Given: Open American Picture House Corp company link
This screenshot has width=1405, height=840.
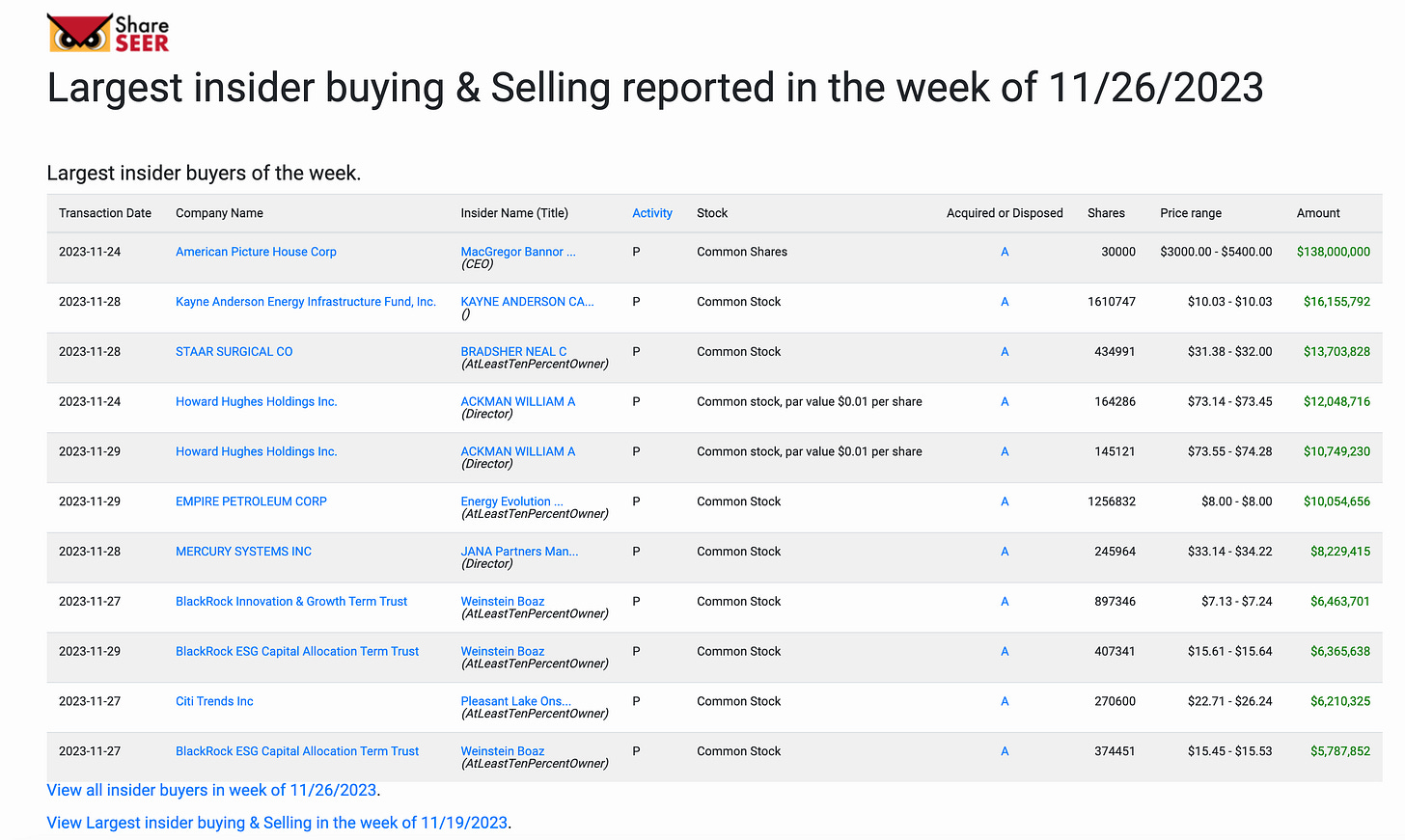Looking at the screenshot, I should coord(256,252).
